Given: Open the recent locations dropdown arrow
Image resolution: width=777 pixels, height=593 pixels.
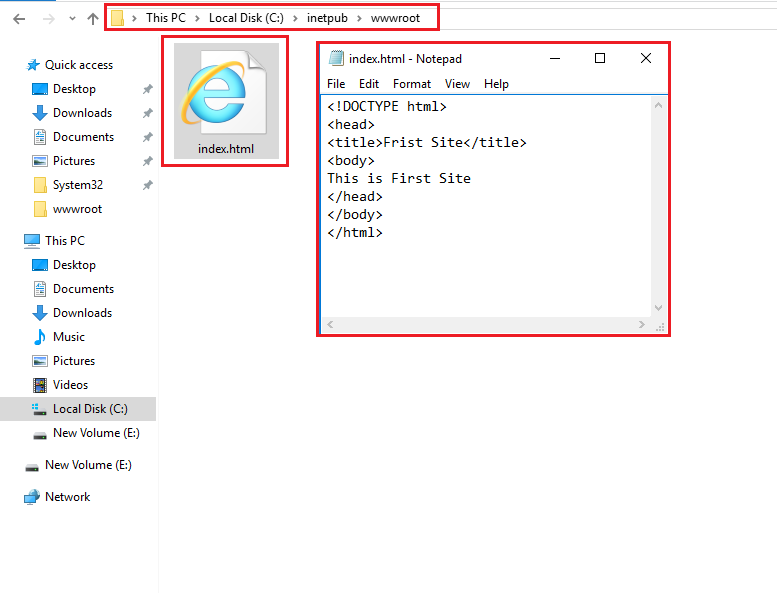Looking at the screenshot, I should pyautogui.click(x=72, y=19).
